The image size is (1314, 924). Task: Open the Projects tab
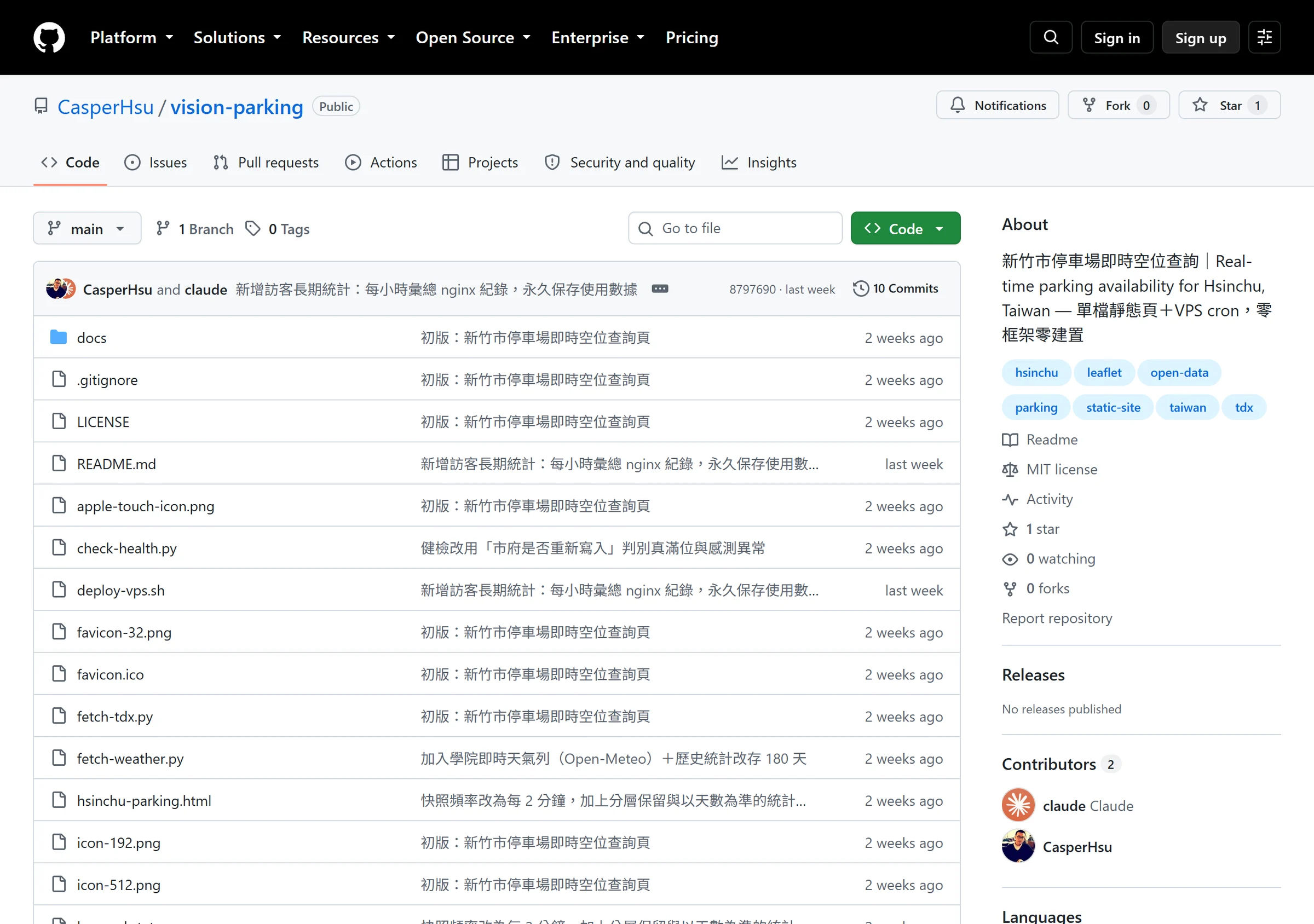(x=481, y=163)
